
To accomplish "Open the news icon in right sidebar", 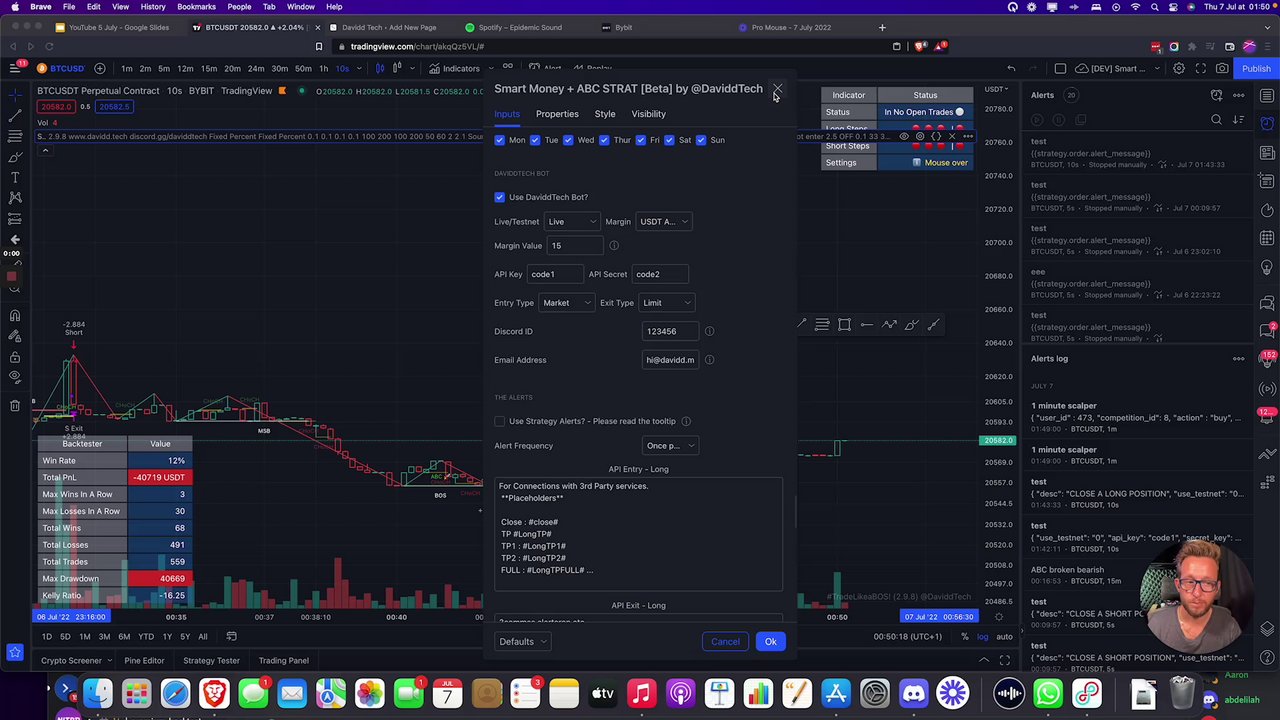I will point(1267,153).
